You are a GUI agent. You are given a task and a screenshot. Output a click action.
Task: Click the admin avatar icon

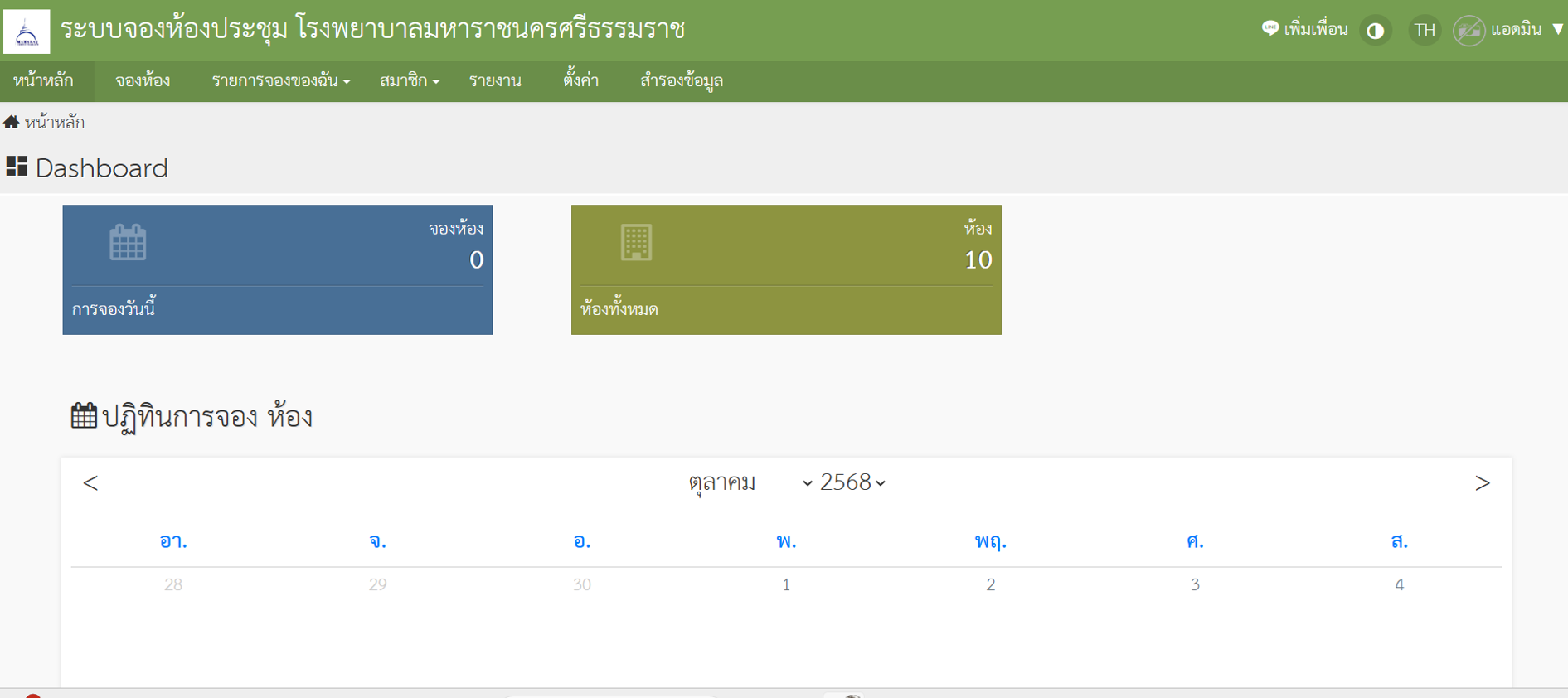pos(1468,31)
